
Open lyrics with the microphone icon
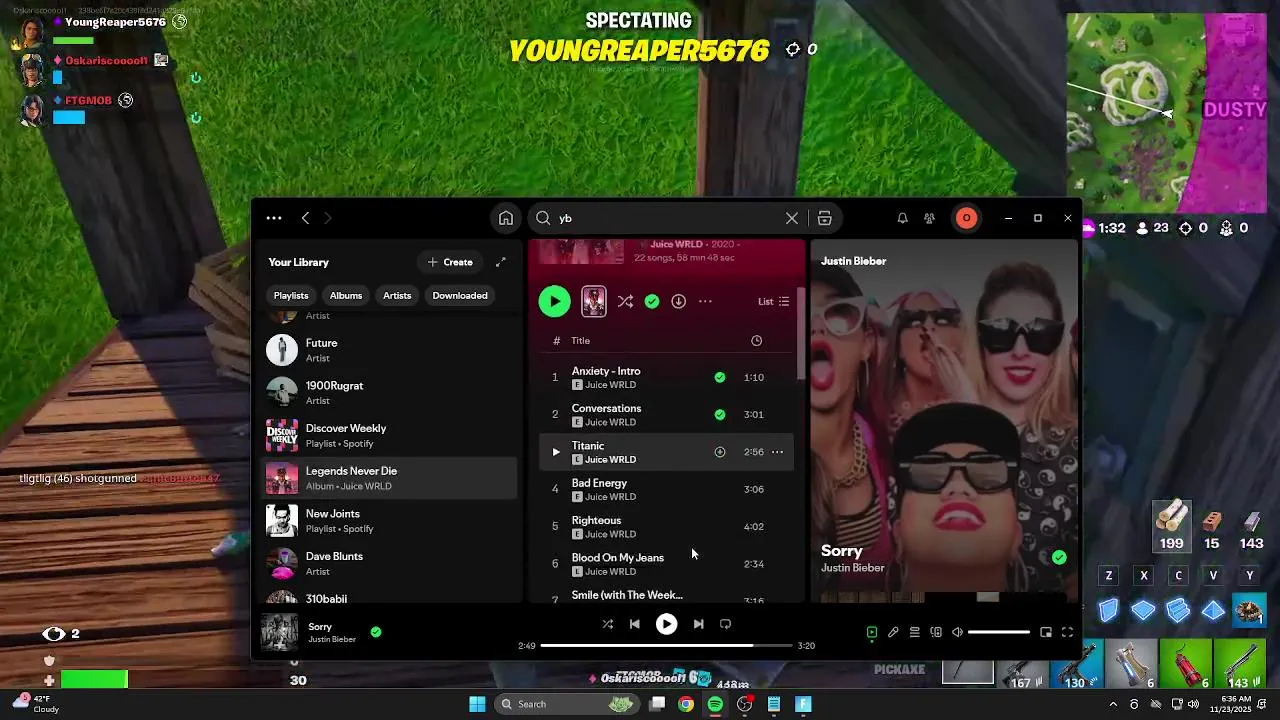[893, 632]
